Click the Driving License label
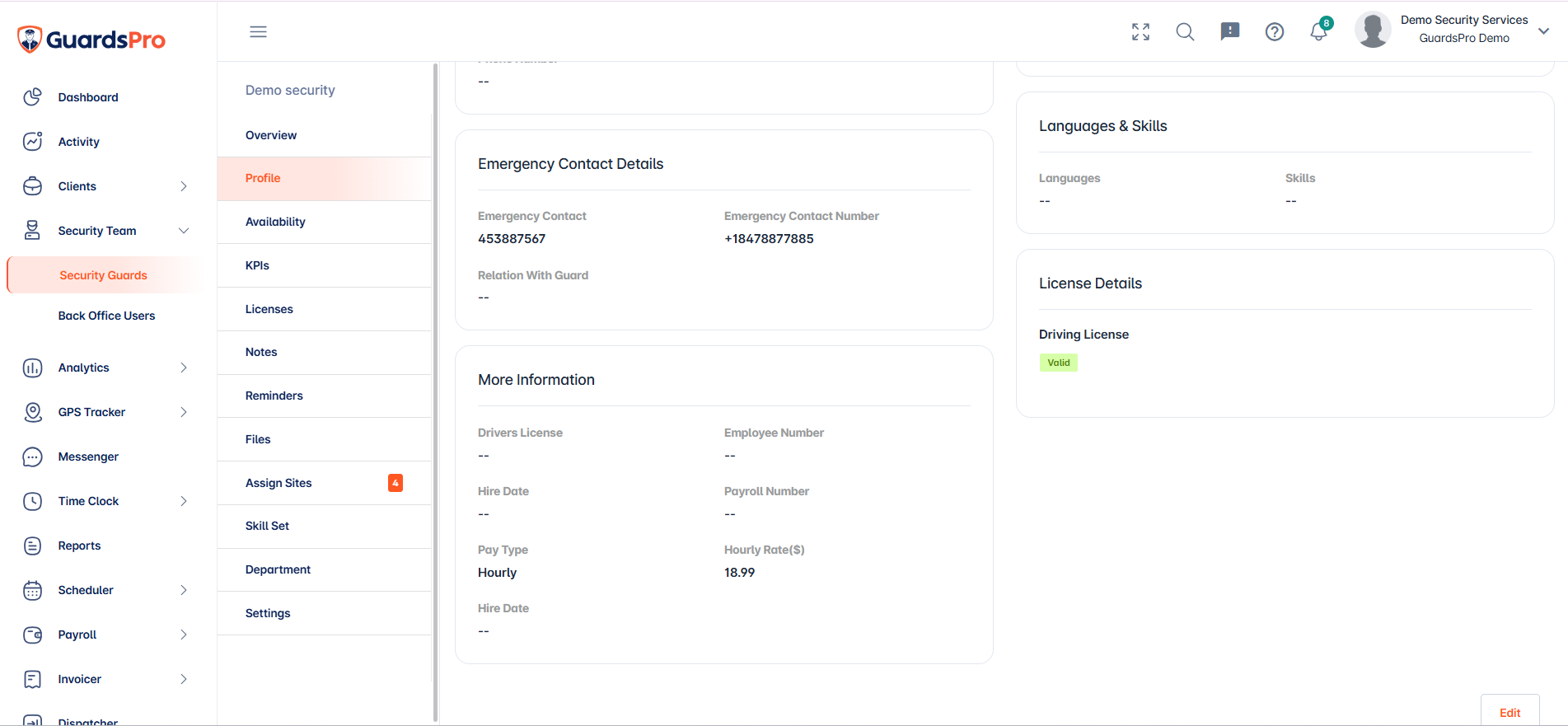The image size is (1568, 726). pyautogui.click(x=1084, y=335)
